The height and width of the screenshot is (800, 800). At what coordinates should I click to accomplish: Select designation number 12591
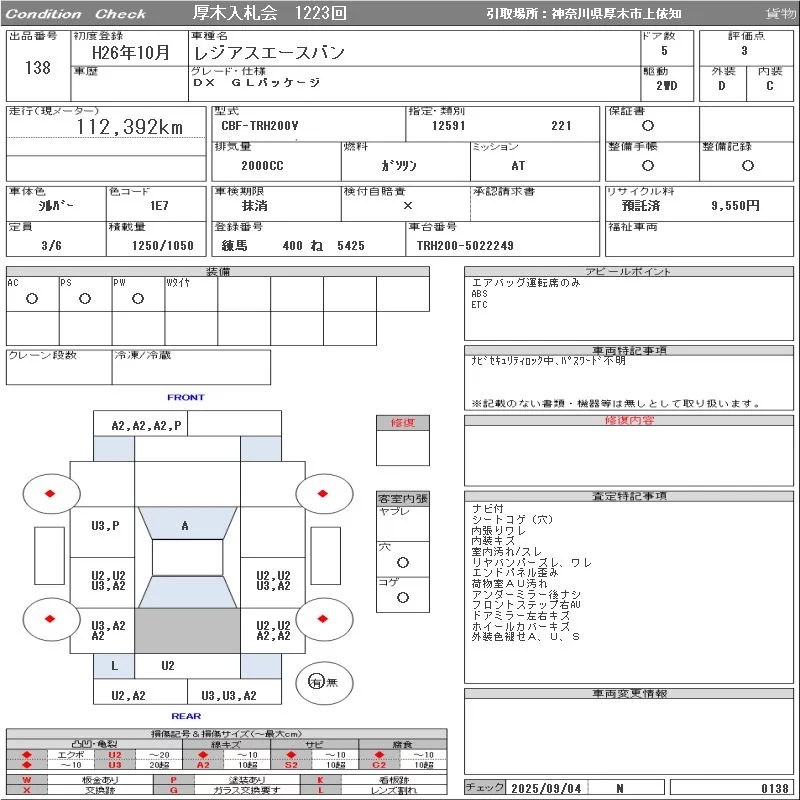click(448, 126)
